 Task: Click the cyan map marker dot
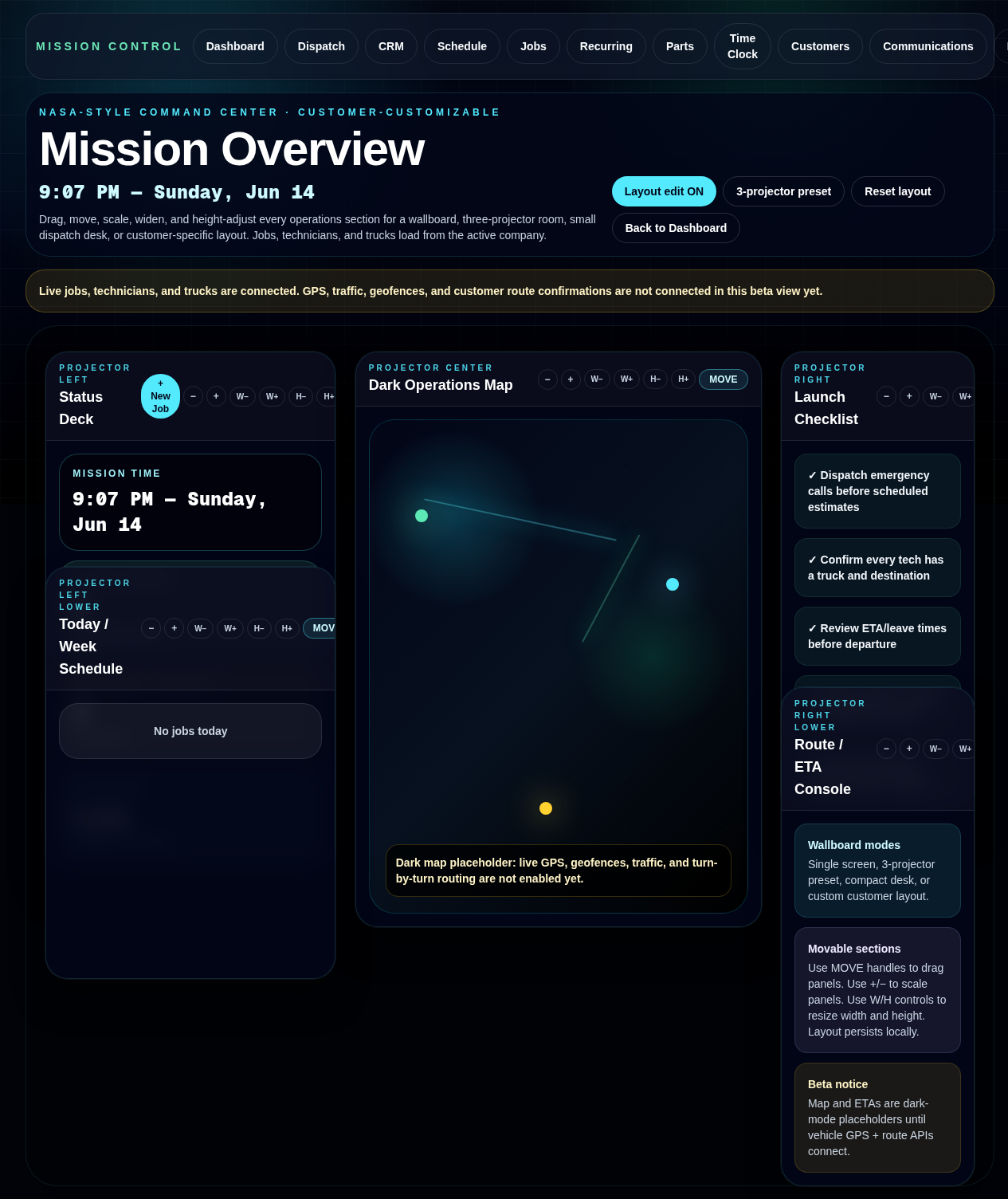tap(673, 584)
